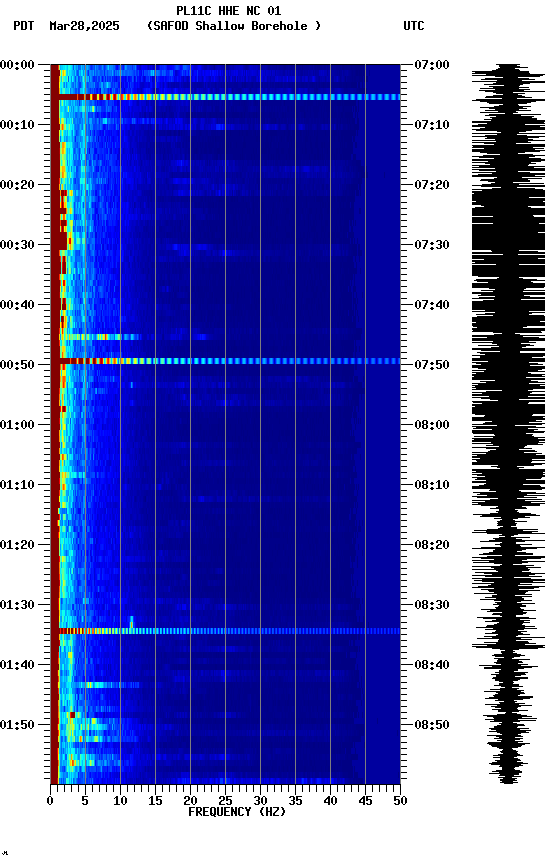Click the UTC time label '08:30'
Screen dimensions: 552x864
[x=432, y=605]
